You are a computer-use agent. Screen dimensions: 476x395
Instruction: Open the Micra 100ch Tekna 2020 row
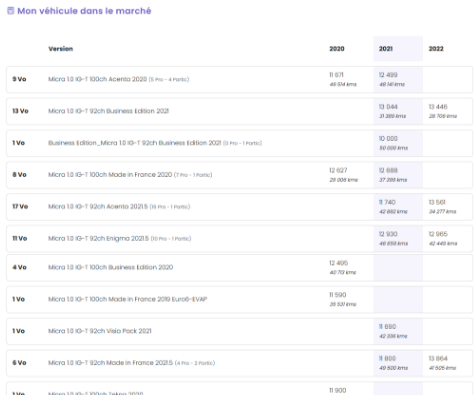(239, 389)
